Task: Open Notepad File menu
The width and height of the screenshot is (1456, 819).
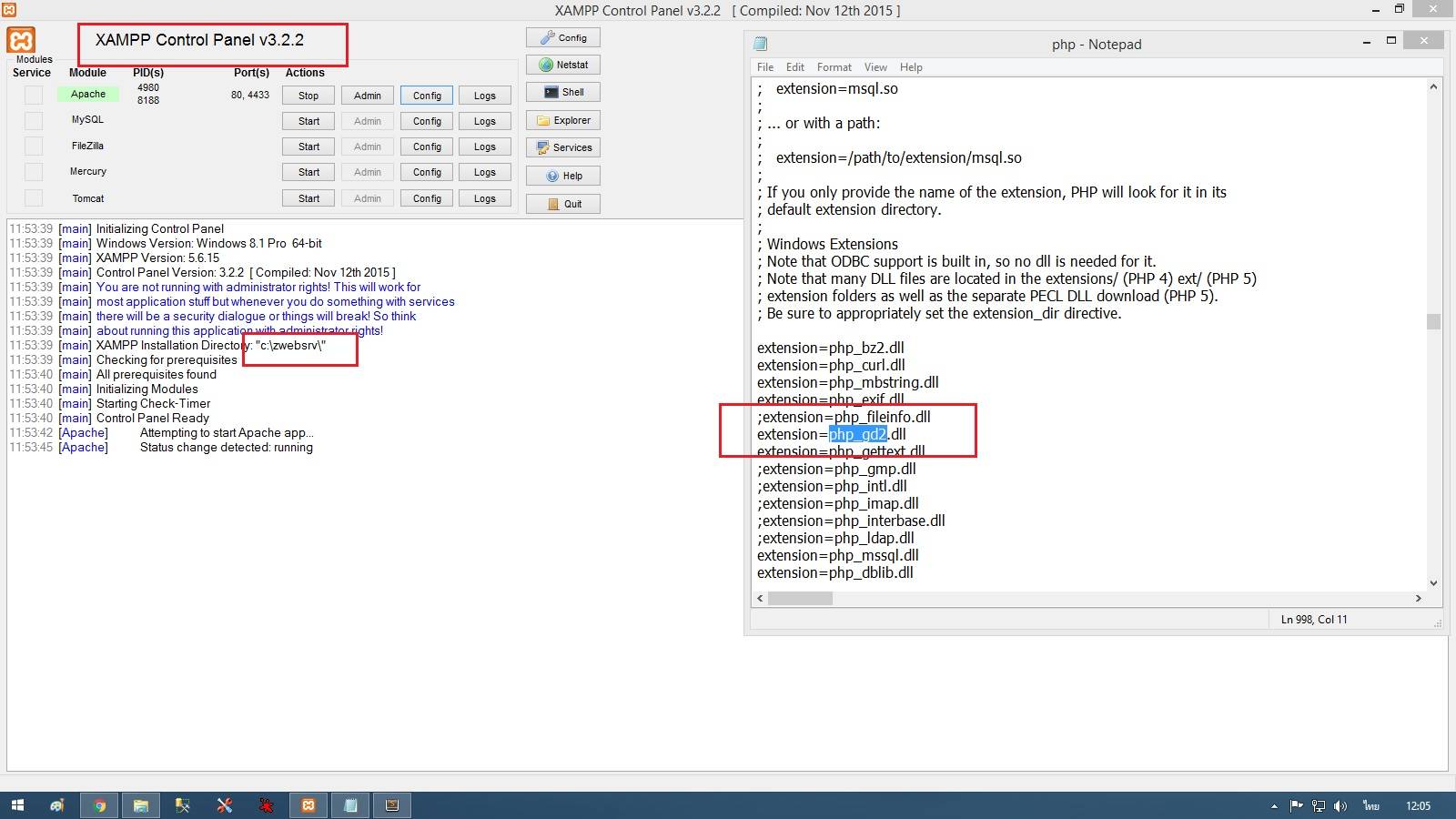Action: tap(765, 67)
